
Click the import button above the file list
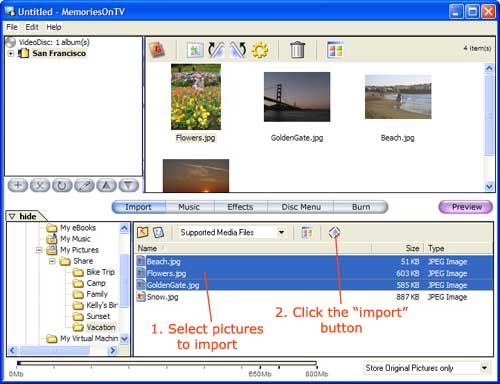point(334,232)
